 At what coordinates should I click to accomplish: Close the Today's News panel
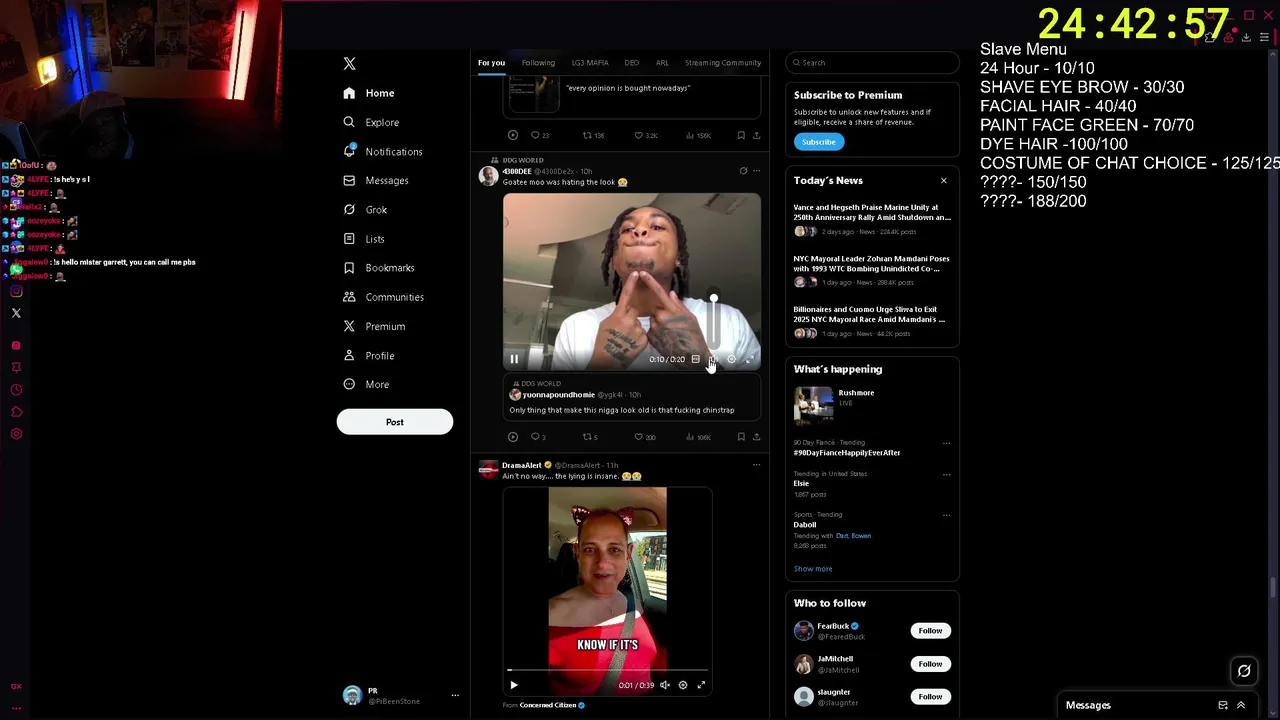click(x=943, y=181)
